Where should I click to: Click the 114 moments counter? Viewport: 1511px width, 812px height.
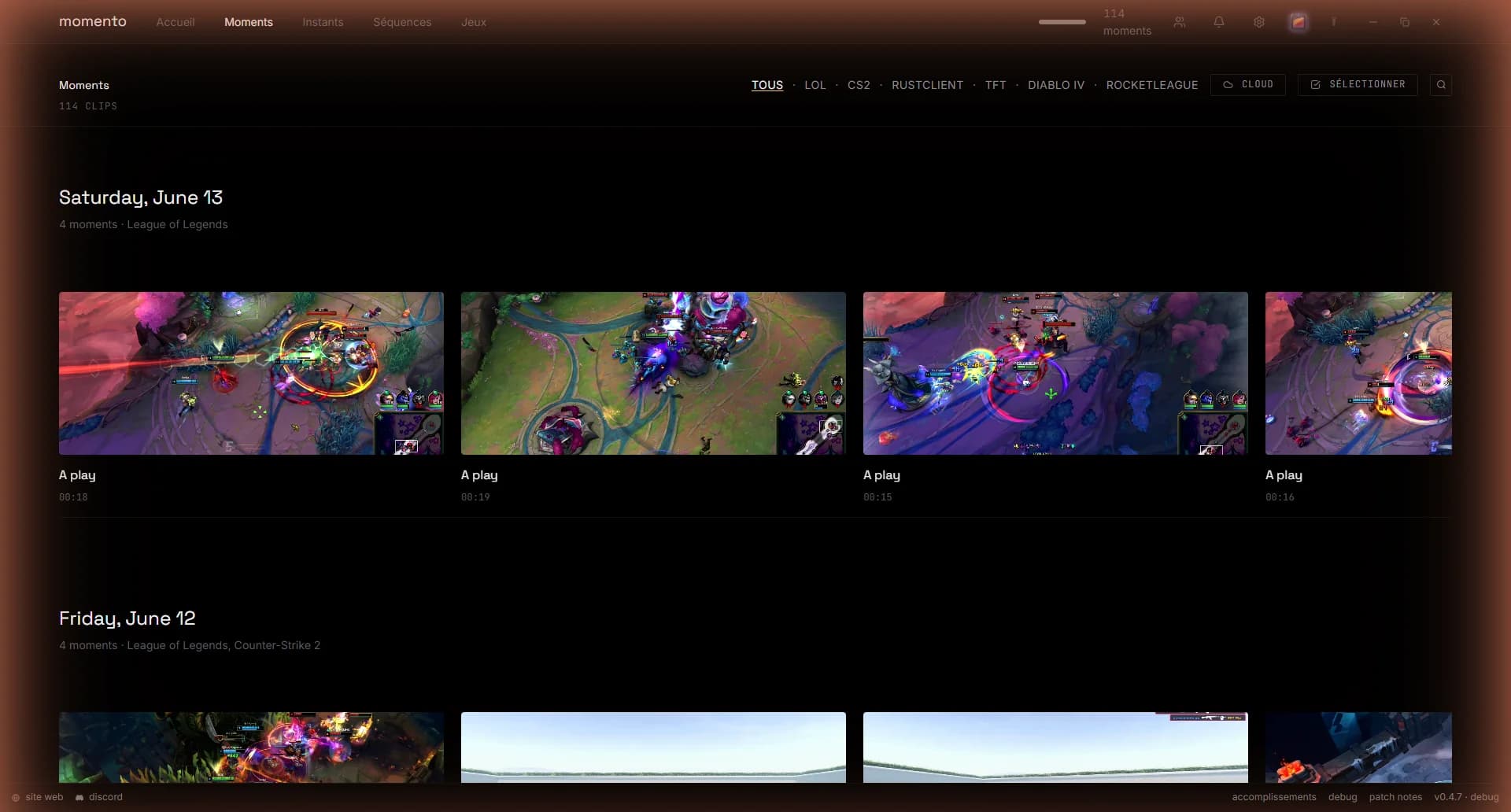click(x=1127, y=22)
